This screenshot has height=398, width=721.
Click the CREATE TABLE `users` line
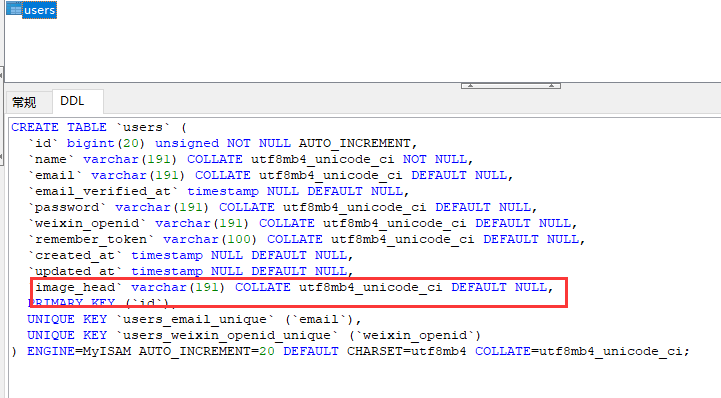[99, 127]
